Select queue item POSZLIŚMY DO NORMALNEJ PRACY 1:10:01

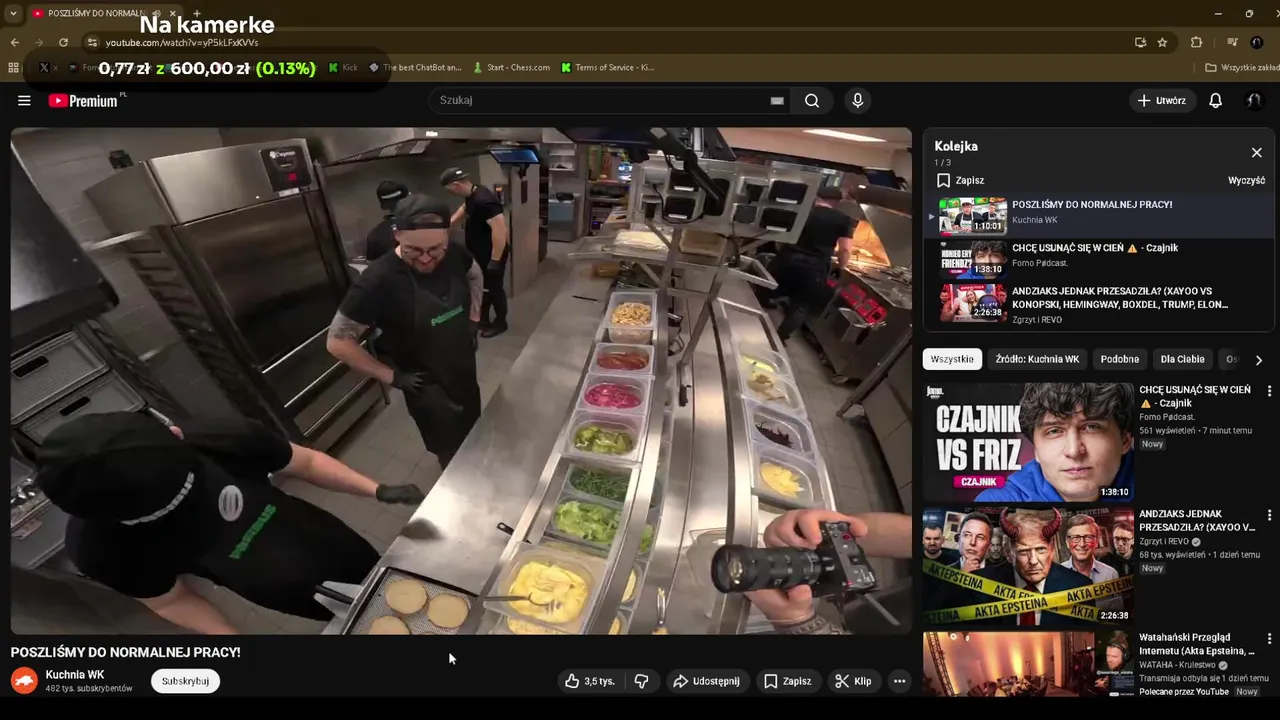click(x=1098, y=215)
